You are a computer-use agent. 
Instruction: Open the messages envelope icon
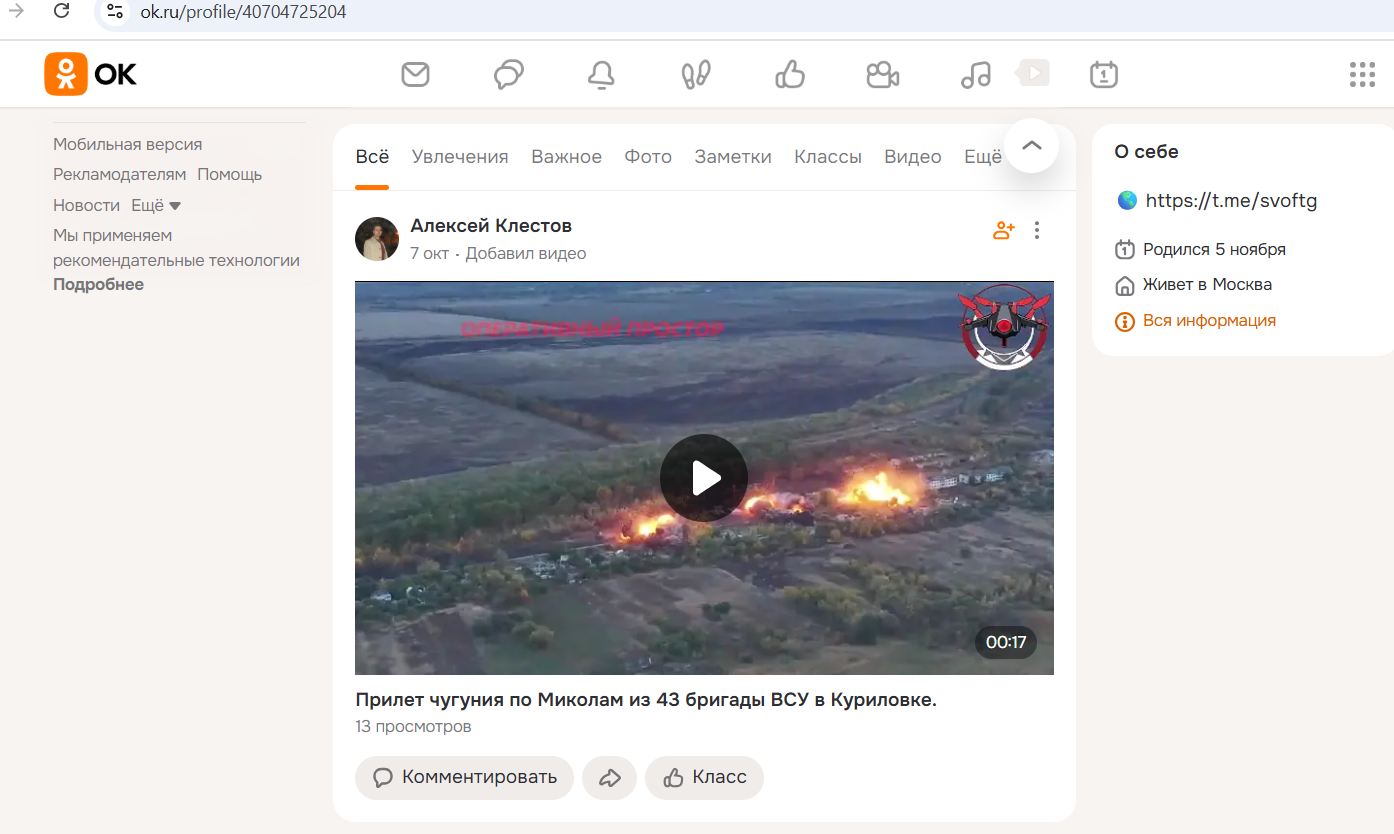(415, 74)
